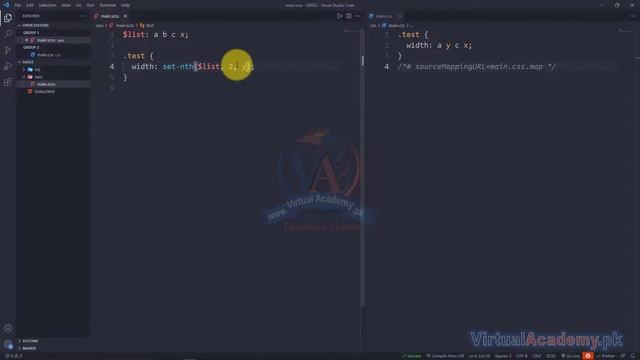The height and width of the screenshot is (360, 640).
Task: Click the sourceMappingURL comment line
Action: tap(477, 67)
